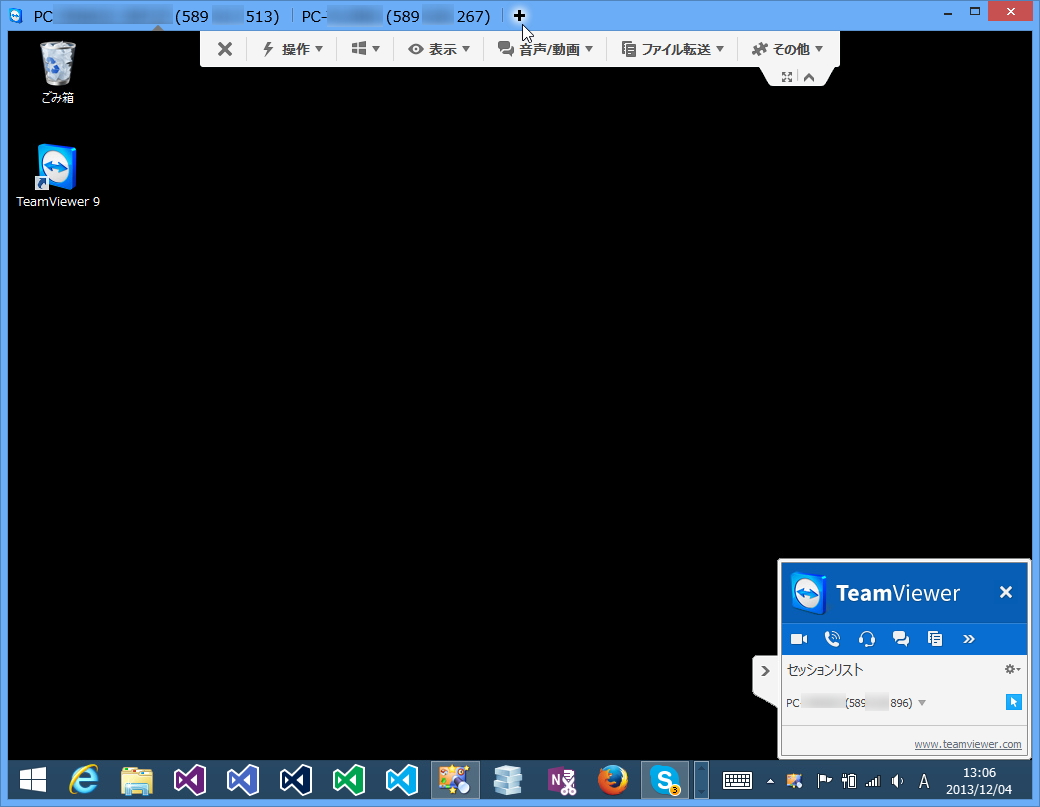Open Voice over IP via the headset icon
1040x807 pixels.
(x=866, y=639)
